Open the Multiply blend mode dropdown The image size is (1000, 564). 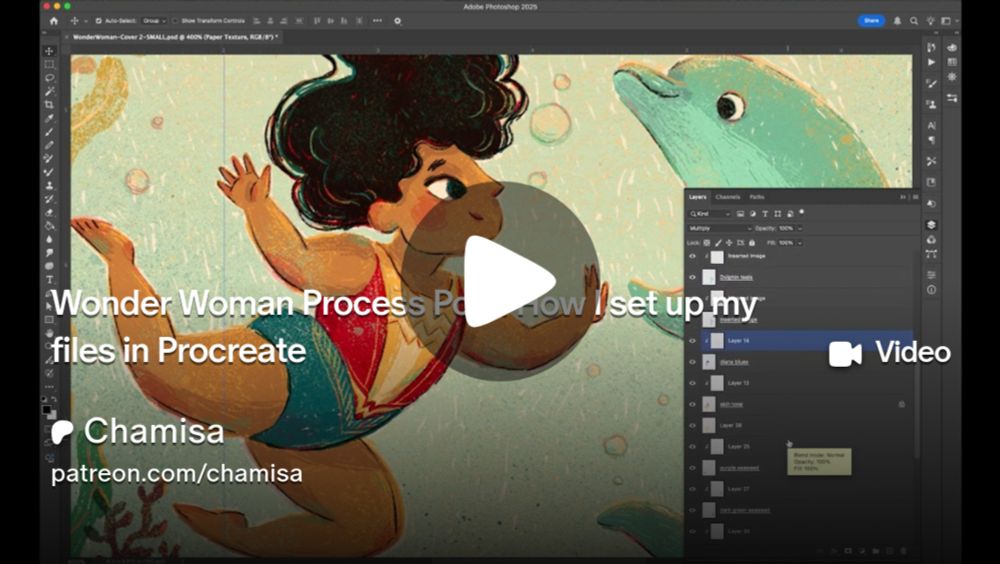tap(720, 228)
